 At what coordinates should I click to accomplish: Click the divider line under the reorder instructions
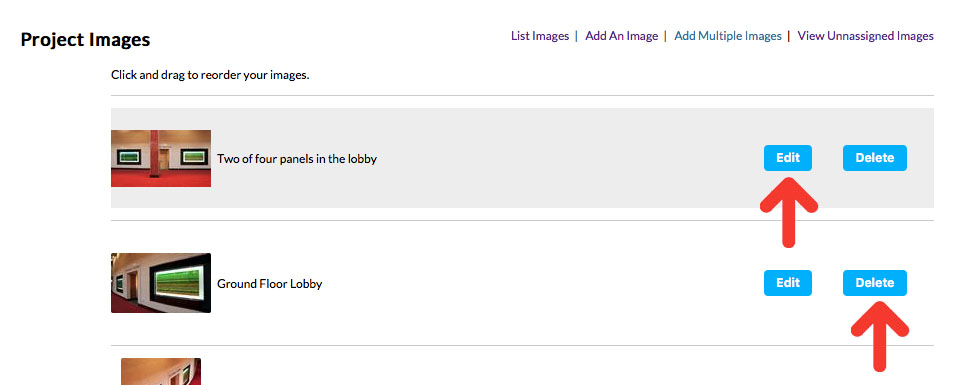[523, 95]
